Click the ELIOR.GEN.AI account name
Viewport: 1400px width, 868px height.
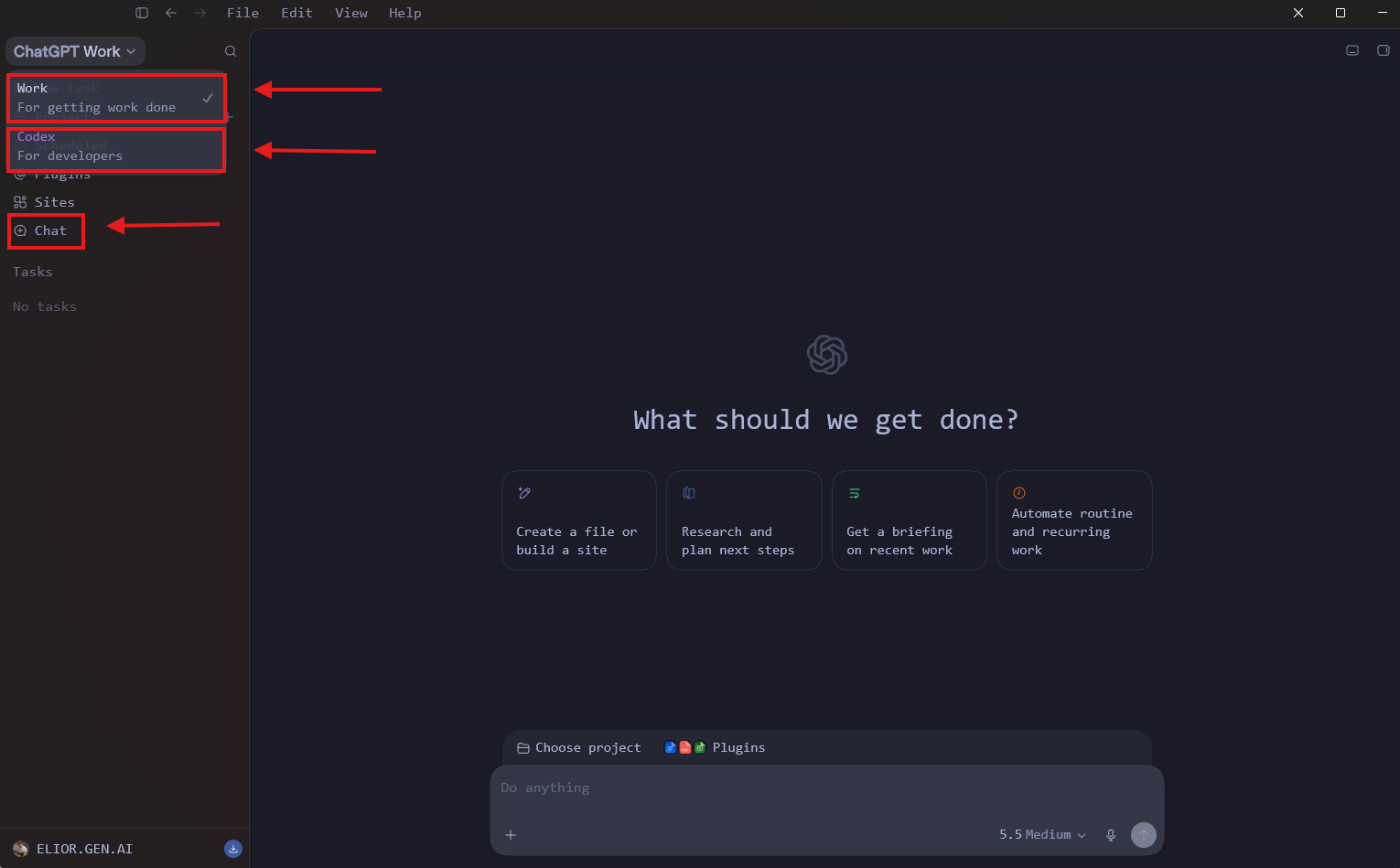coord(85,849)
